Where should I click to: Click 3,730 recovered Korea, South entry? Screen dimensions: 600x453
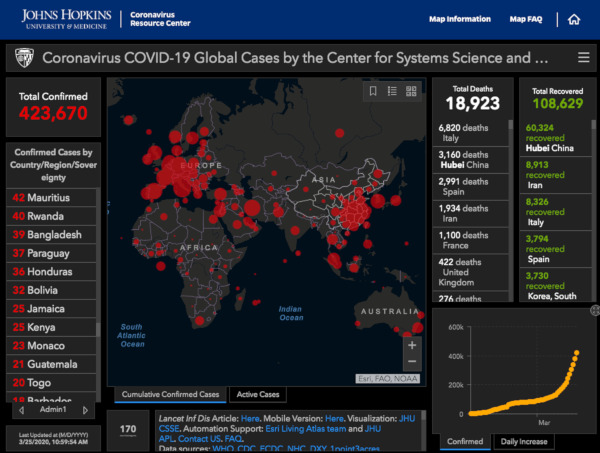[x=556, y=285]
